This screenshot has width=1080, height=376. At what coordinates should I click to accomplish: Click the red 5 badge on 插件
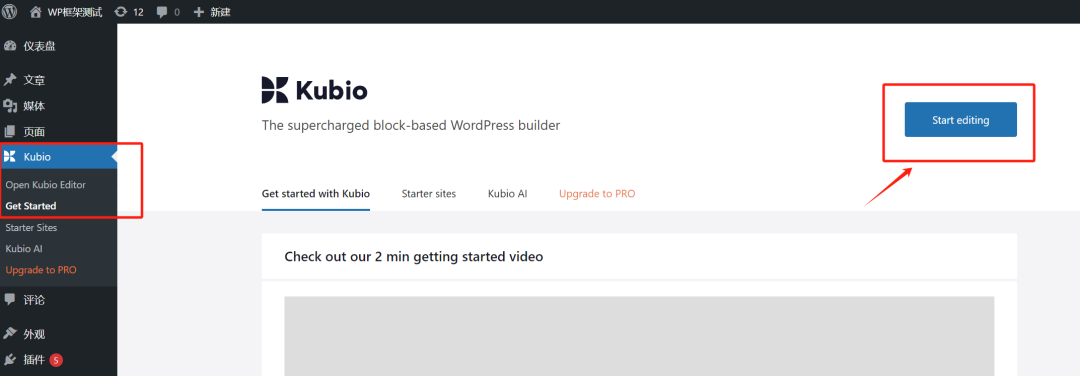tap(56, 359)
